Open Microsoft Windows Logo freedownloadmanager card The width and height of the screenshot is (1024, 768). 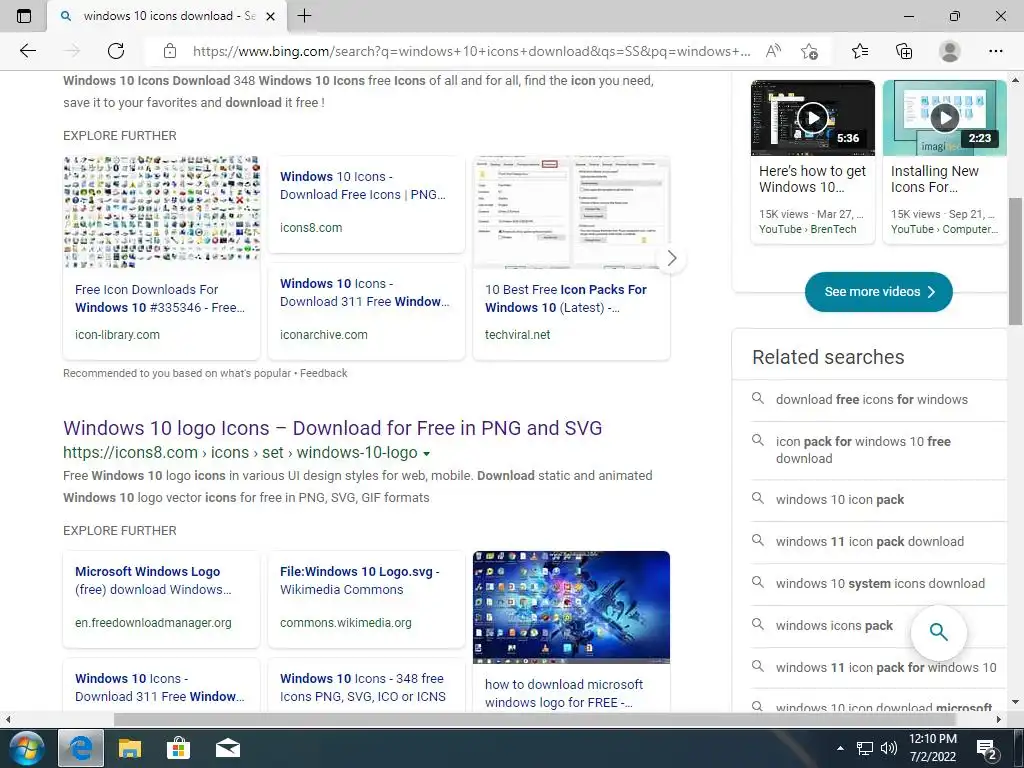tap(161, 599)
